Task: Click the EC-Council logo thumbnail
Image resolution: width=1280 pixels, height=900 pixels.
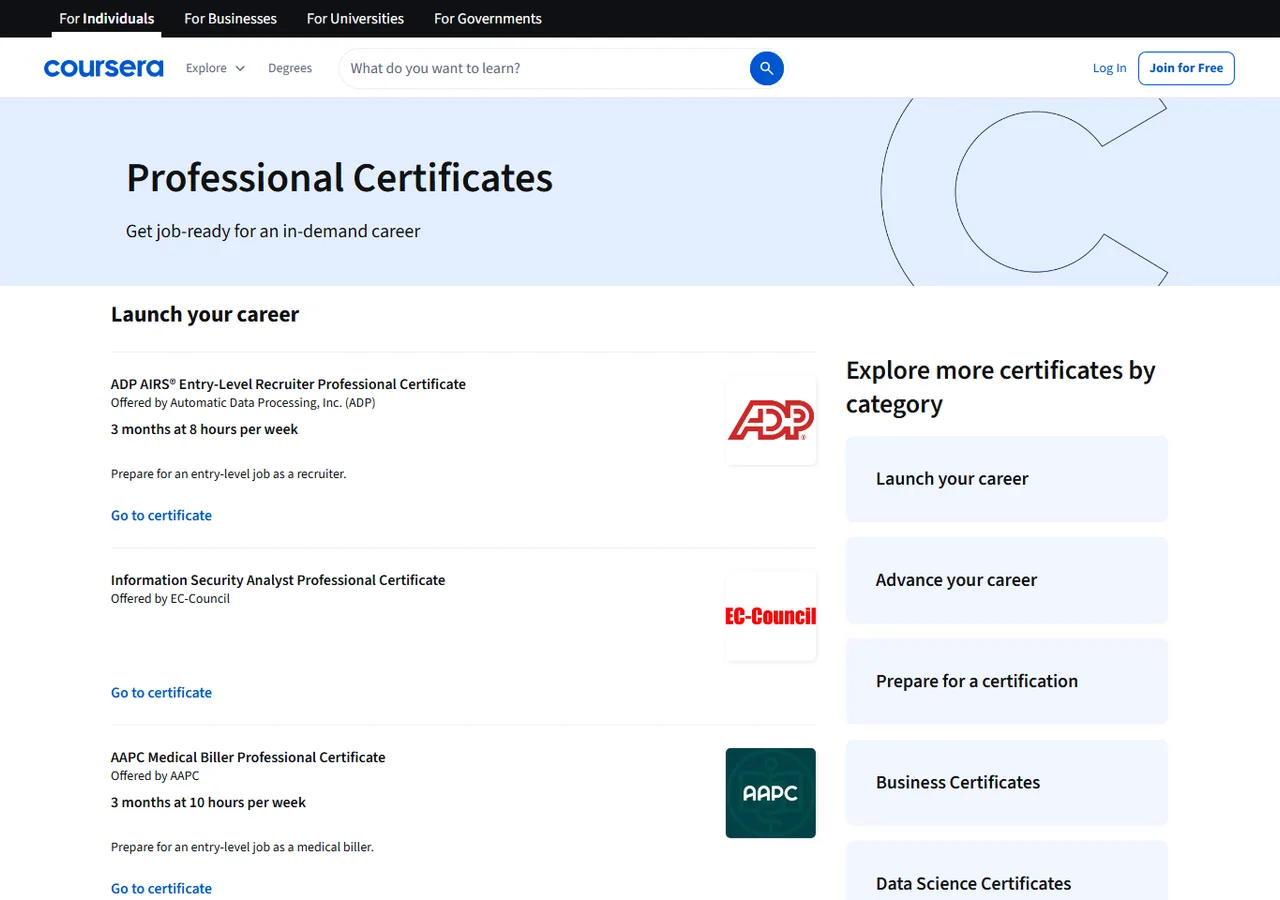Action: point(771,616)
